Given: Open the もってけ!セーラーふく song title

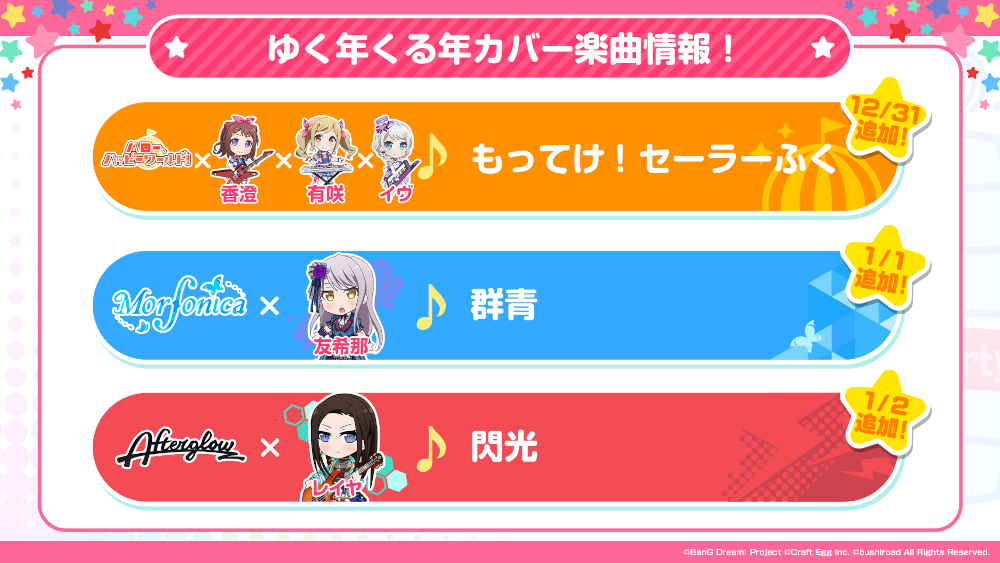Looking at the screenshot, I should tap(653, 158).
